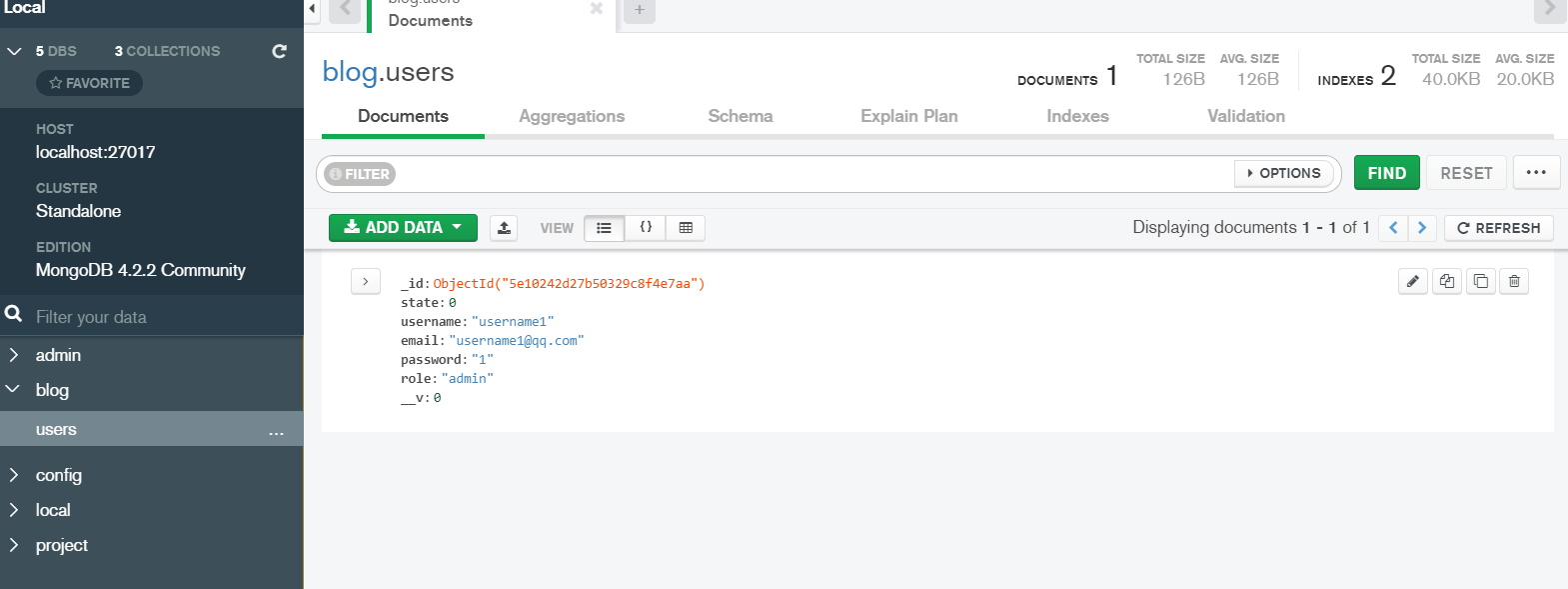
Task: Mark connection as FAVORITE
Action: point(90,83)
